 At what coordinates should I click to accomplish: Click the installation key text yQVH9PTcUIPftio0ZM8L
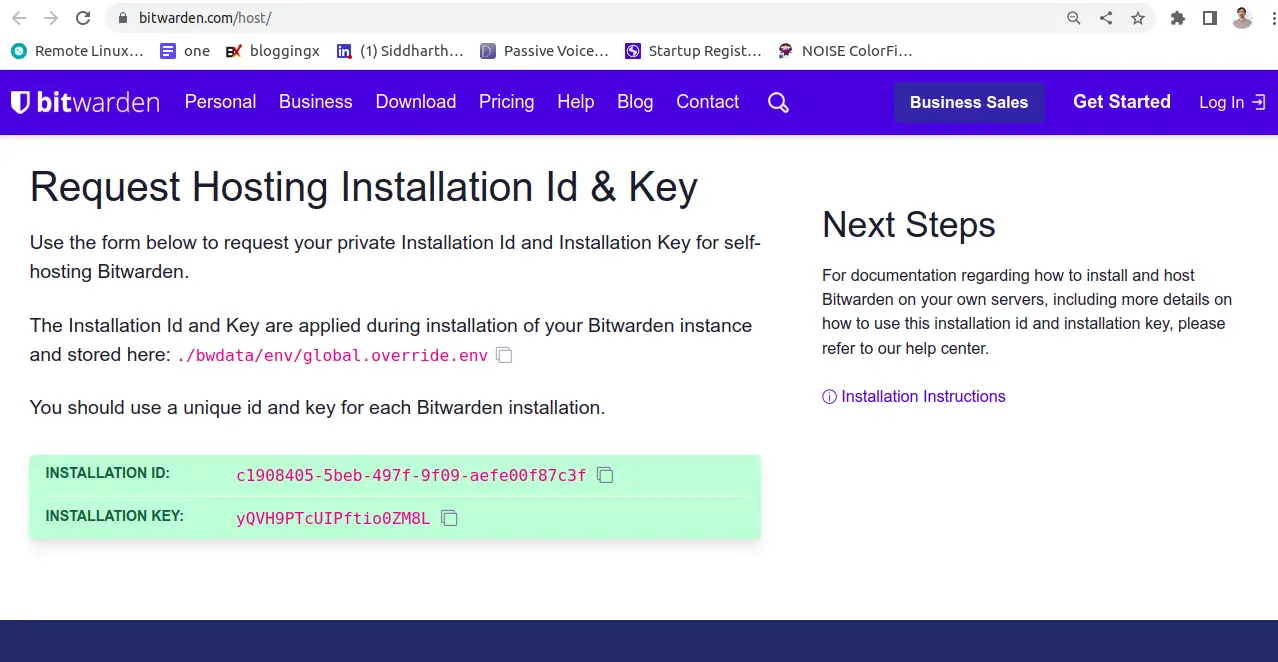(x=333, y=518)
